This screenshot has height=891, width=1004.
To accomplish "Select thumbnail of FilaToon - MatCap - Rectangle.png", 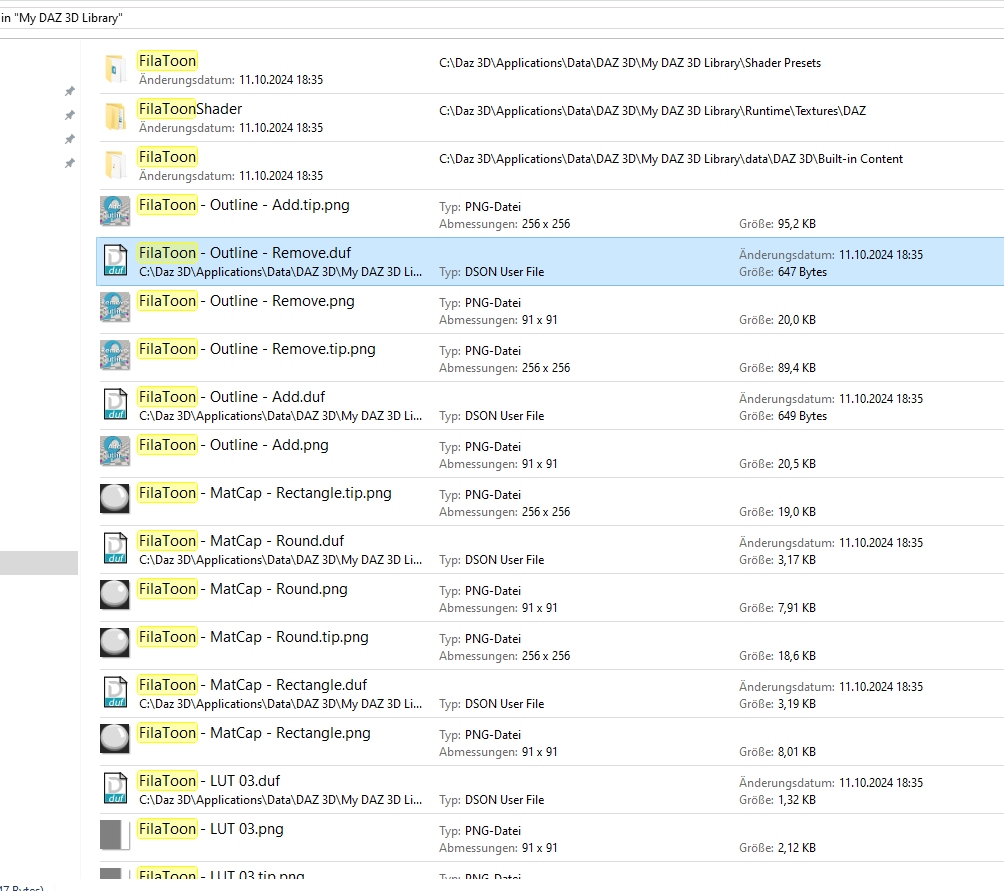I will [115, 740].
